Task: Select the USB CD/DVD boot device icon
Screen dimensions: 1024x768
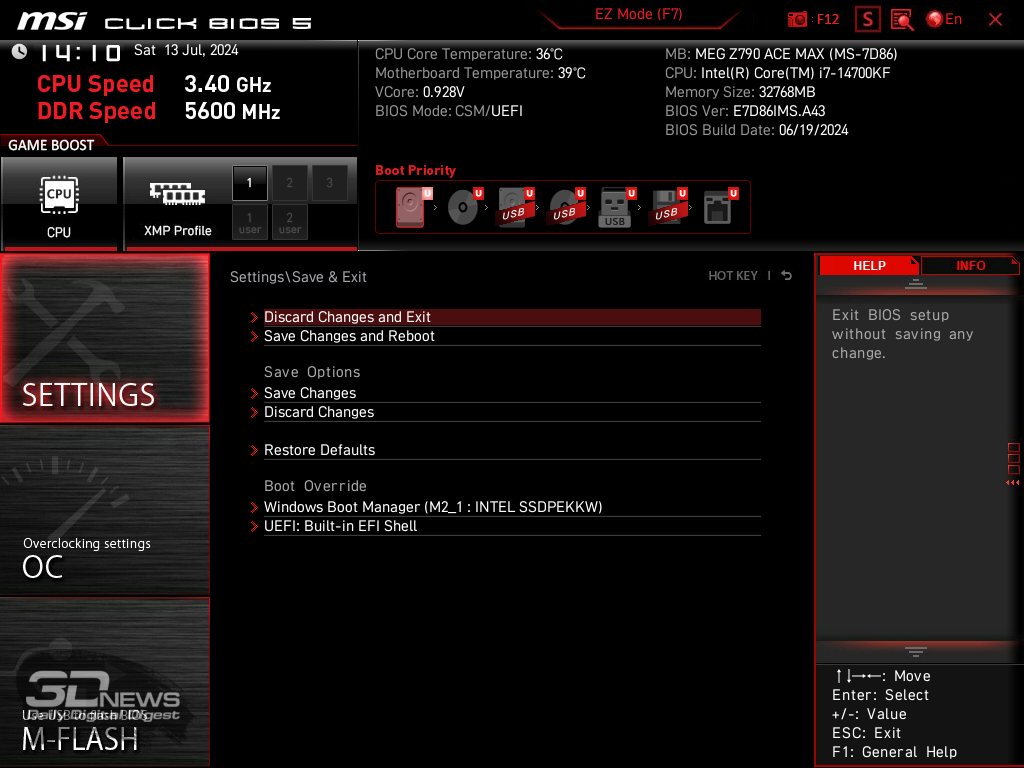Action: coord(566,207)
